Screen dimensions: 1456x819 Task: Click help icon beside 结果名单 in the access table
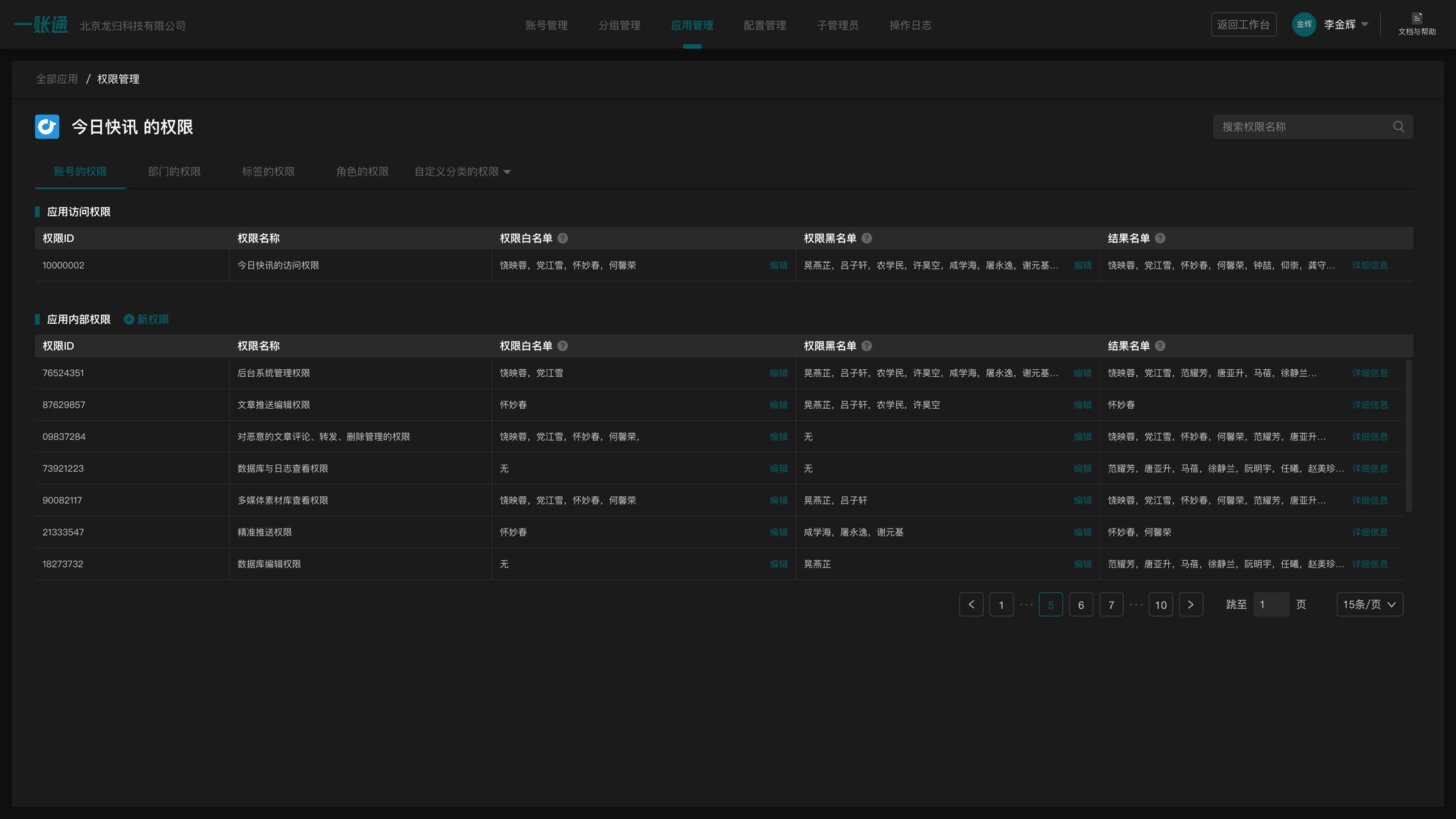pyautogui.click(x=1160, y=238)
